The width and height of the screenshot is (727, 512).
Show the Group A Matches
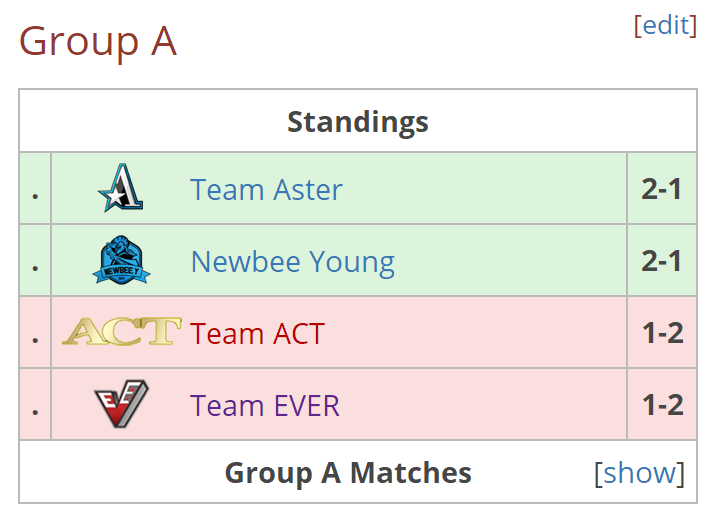(639, 473)
